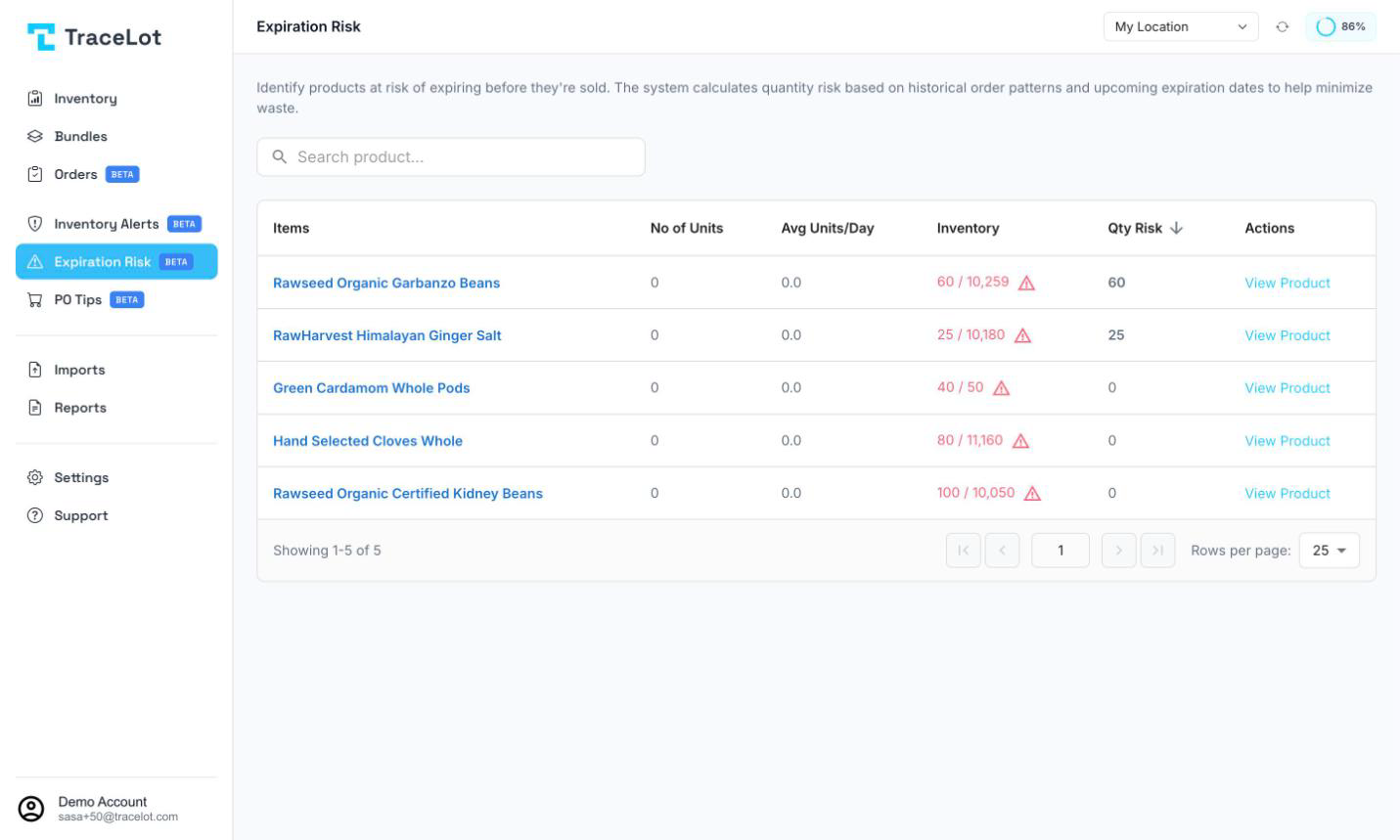Open the My Location dropdown

[1181, 27]
